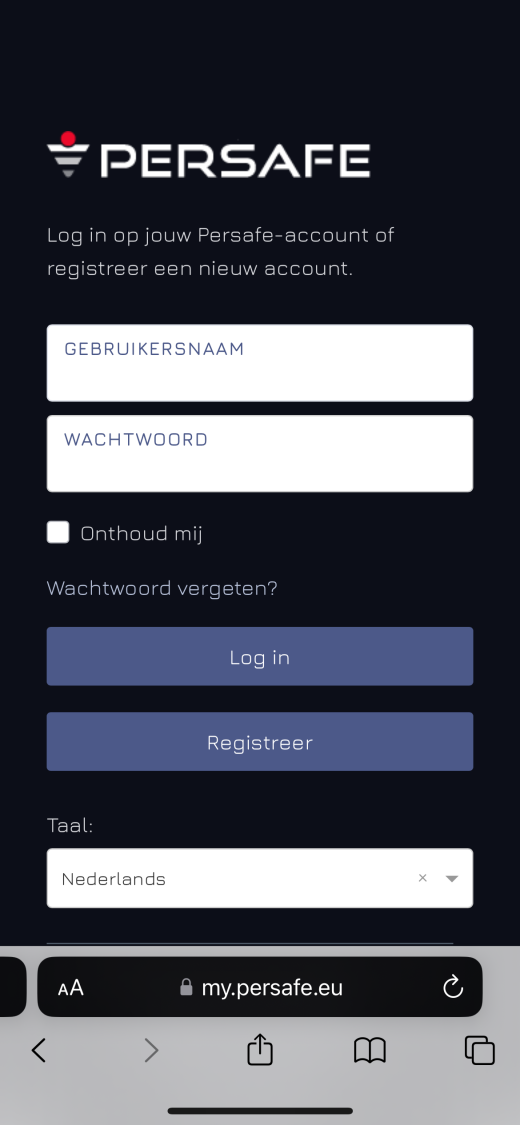
Task: Tap the padlock icon in address bar
Action: tap(186, 987)
